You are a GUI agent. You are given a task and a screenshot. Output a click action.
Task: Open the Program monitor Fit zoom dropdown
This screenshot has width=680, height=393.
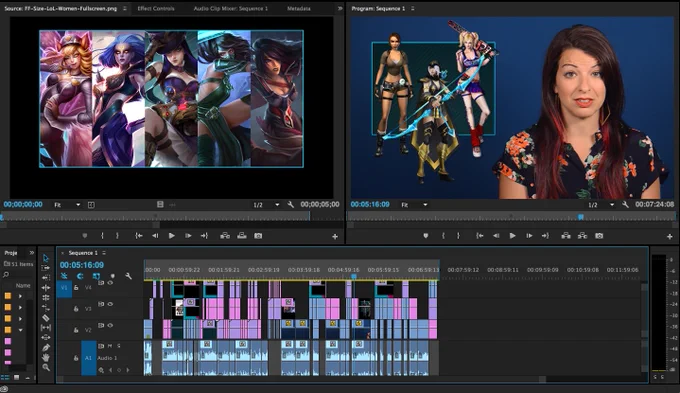pos(414,204)
